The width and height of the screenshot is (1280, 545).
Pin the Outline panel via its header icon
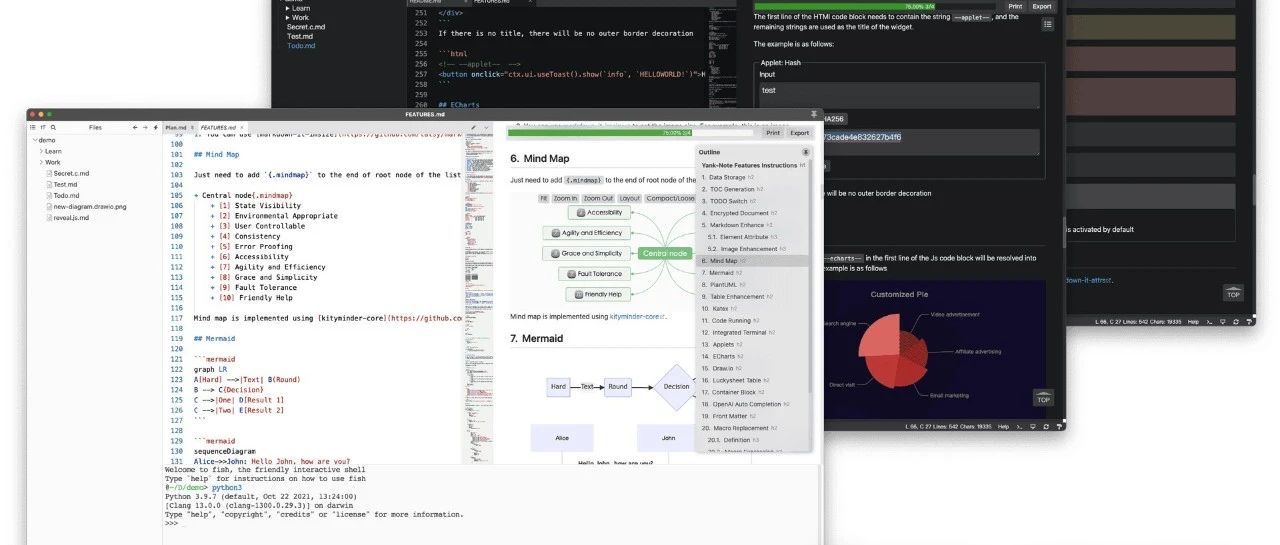click(x=806, y=152)
